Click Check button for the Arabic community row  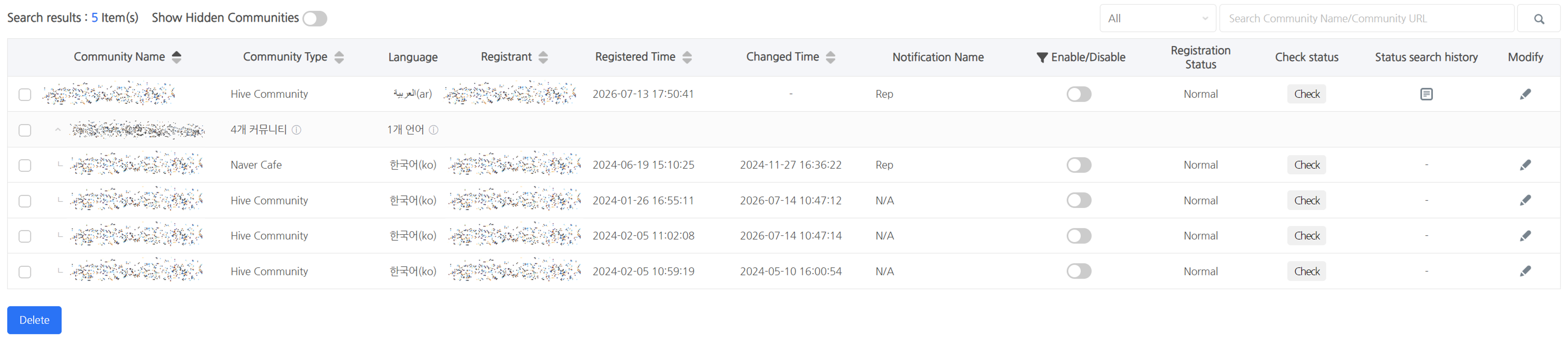1306,94
